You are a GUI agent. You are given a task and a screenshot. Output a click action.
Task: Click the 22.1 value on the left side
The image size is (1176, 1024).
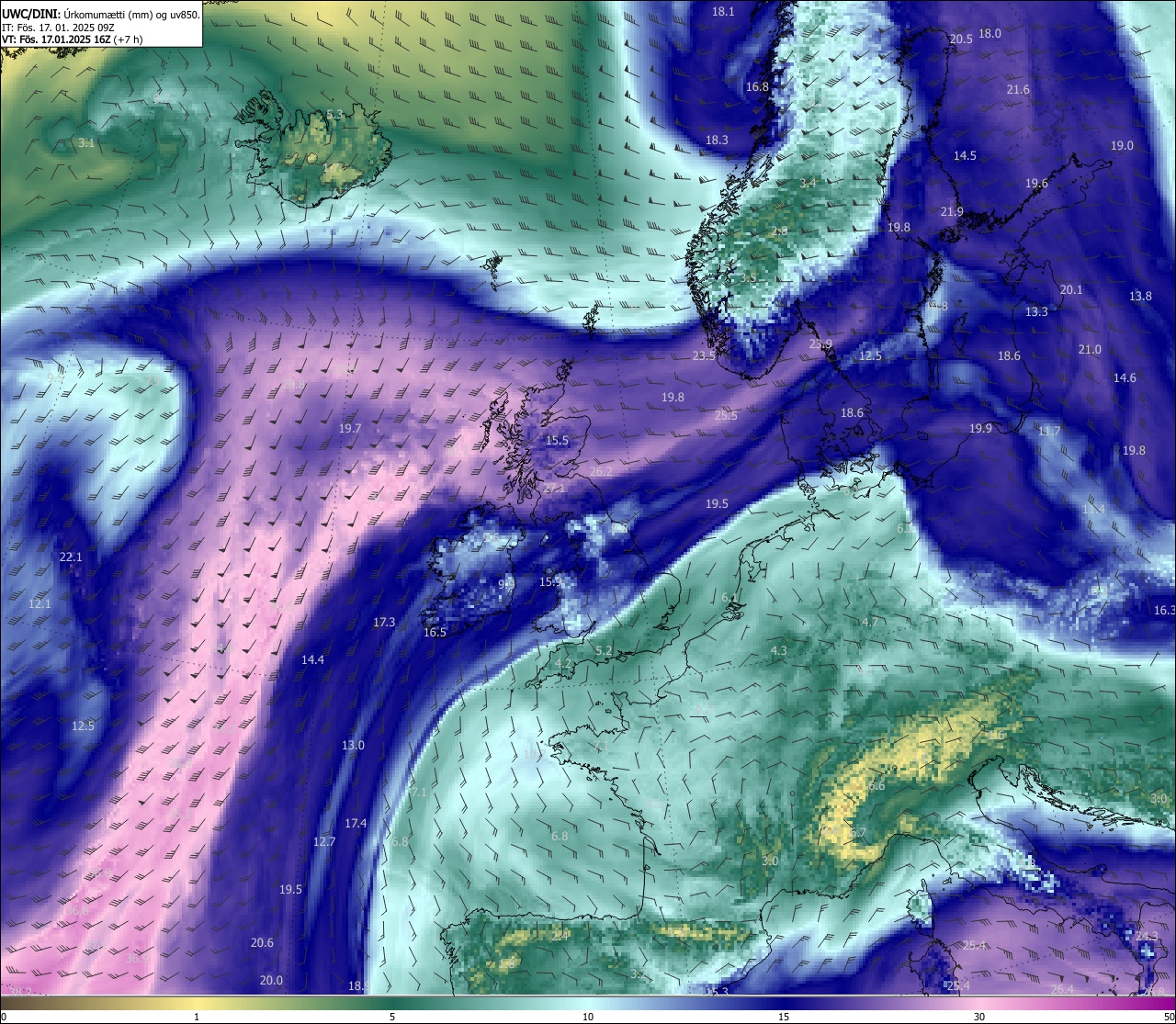(x=71, y=557)
